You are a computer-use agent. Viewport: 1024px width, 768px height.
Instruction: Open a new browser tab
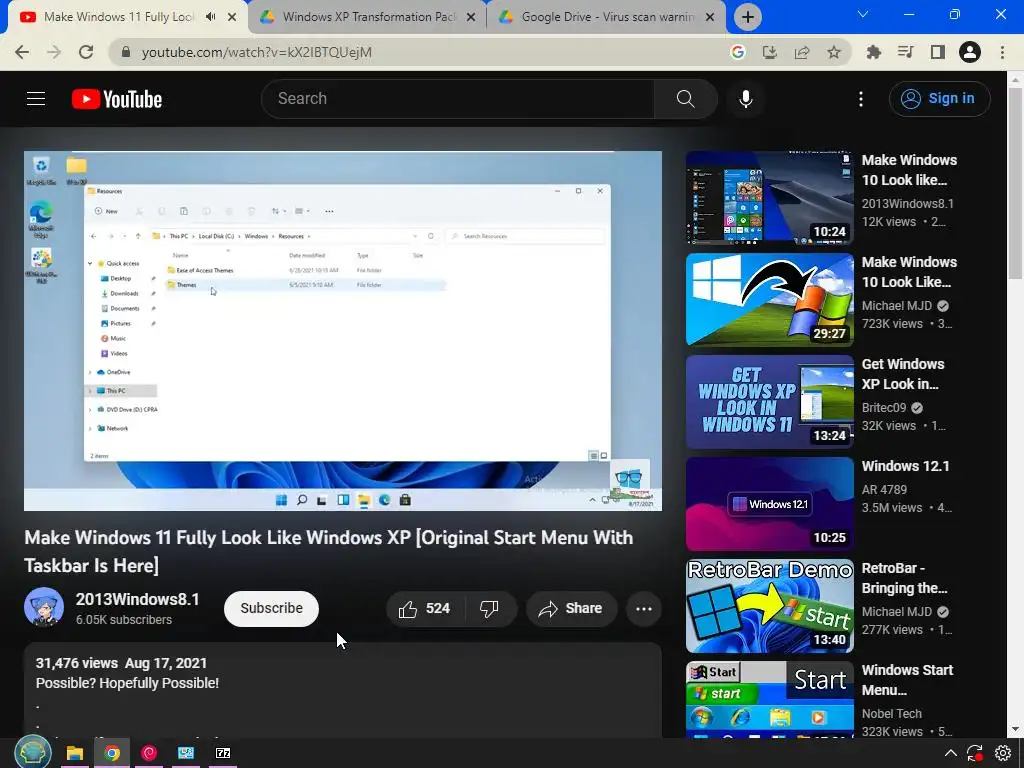[748, 17]
